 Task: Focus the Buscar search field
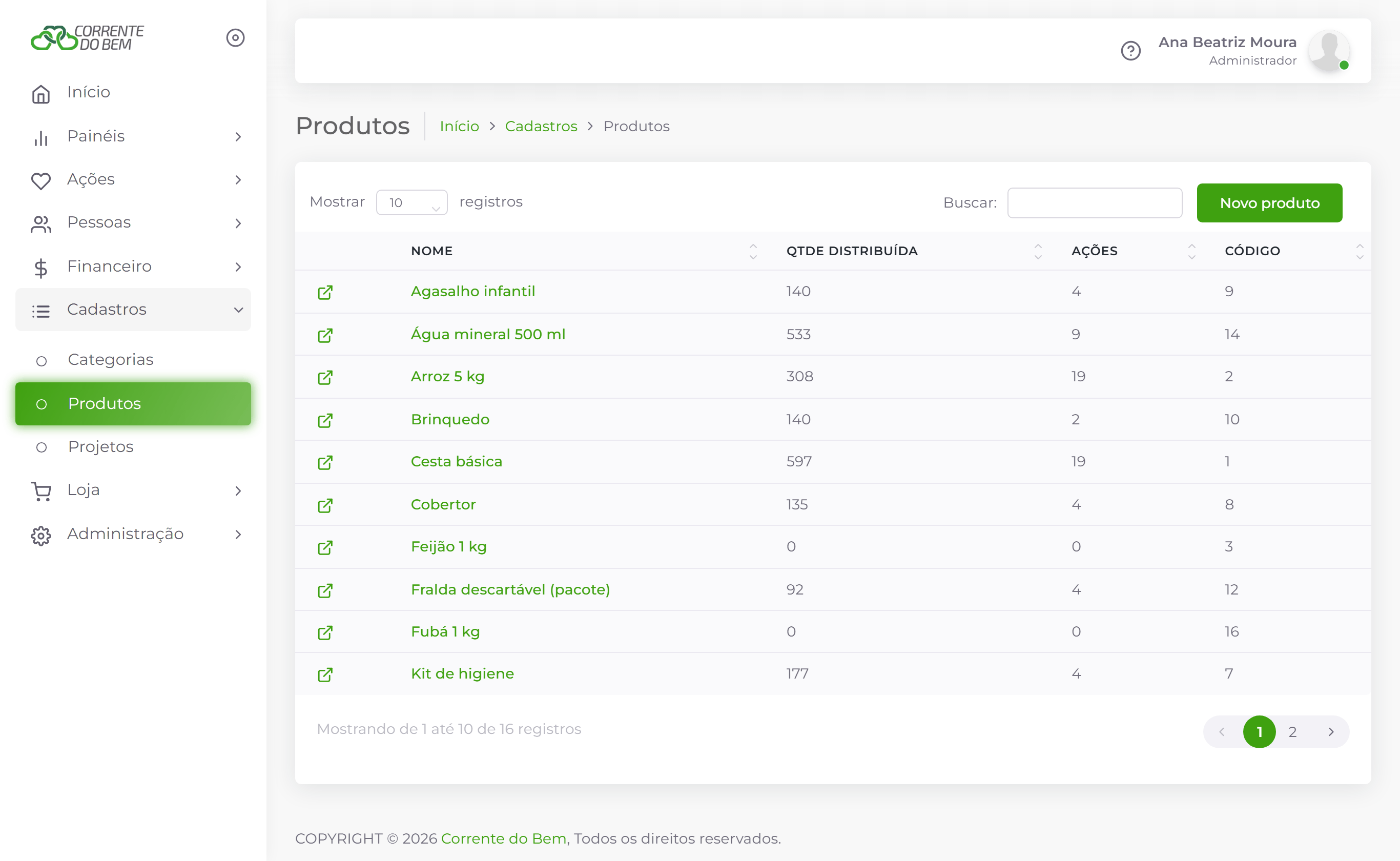(1094, 203)
